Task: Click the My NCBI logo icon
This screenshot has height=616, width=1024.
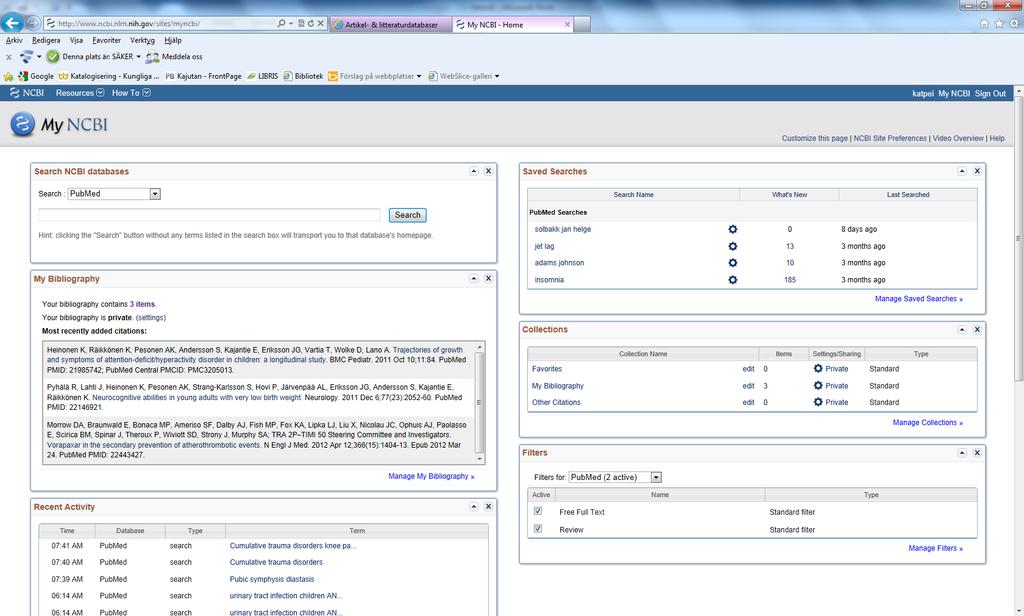Action: tap(22, 123)
